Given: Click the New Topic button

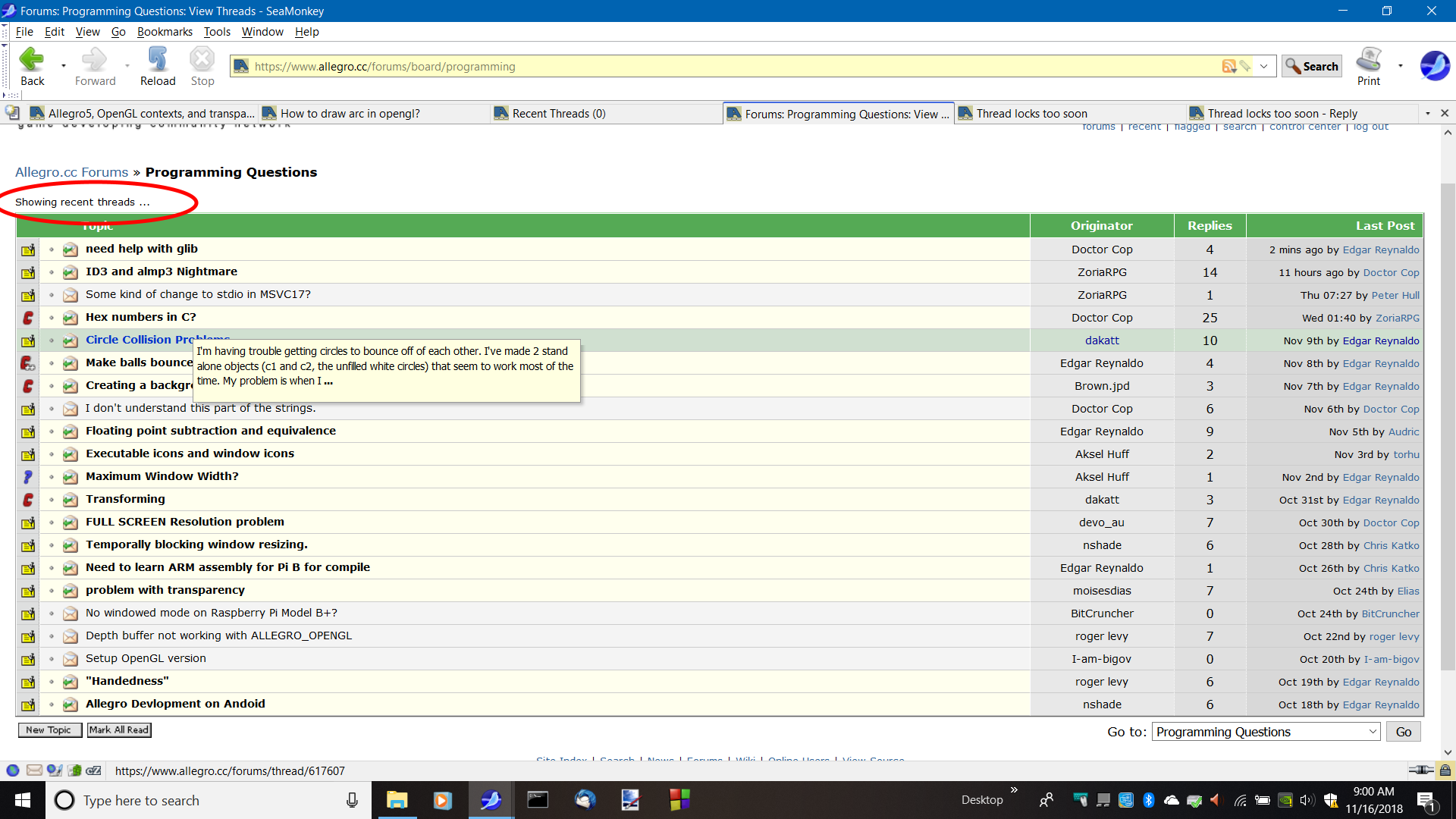Looking at the screenshot, I should click(x=49, y=730).
